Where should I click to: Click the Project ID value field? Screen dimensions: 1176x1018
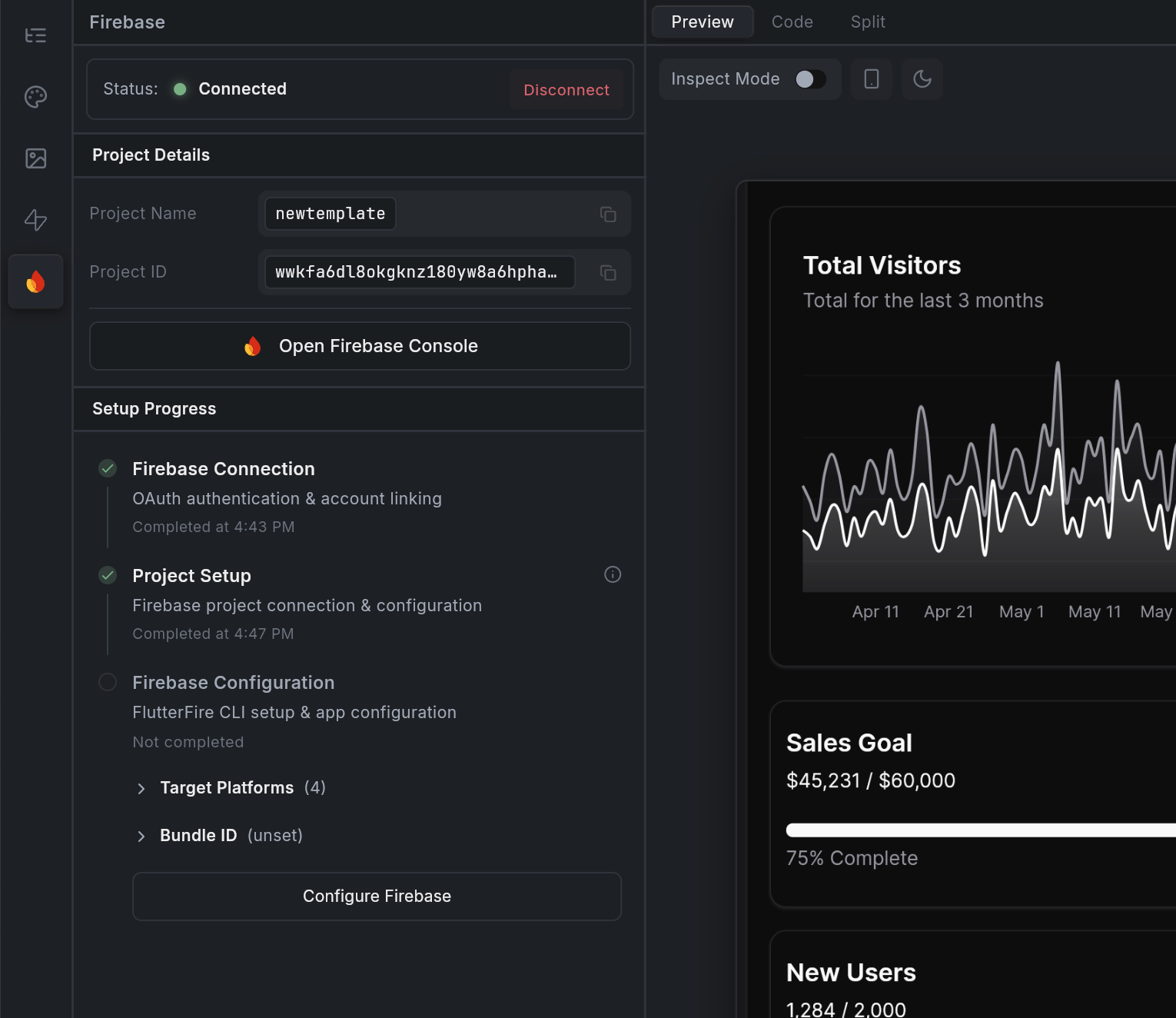click(x=420, y=272)
